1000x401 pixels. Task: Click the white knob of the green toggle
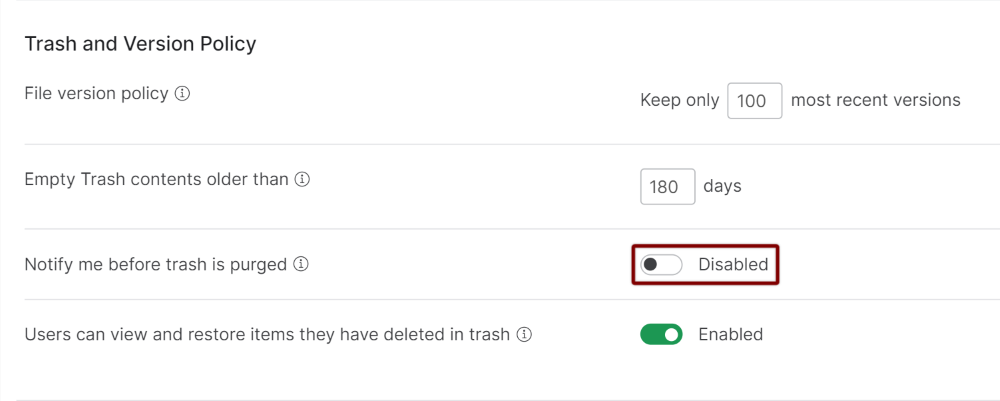pos(672,334)
